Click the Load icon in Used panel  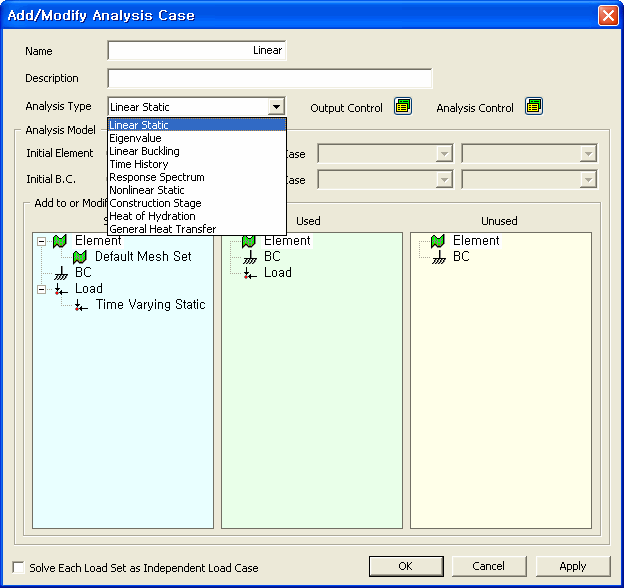tap(249, 273)
